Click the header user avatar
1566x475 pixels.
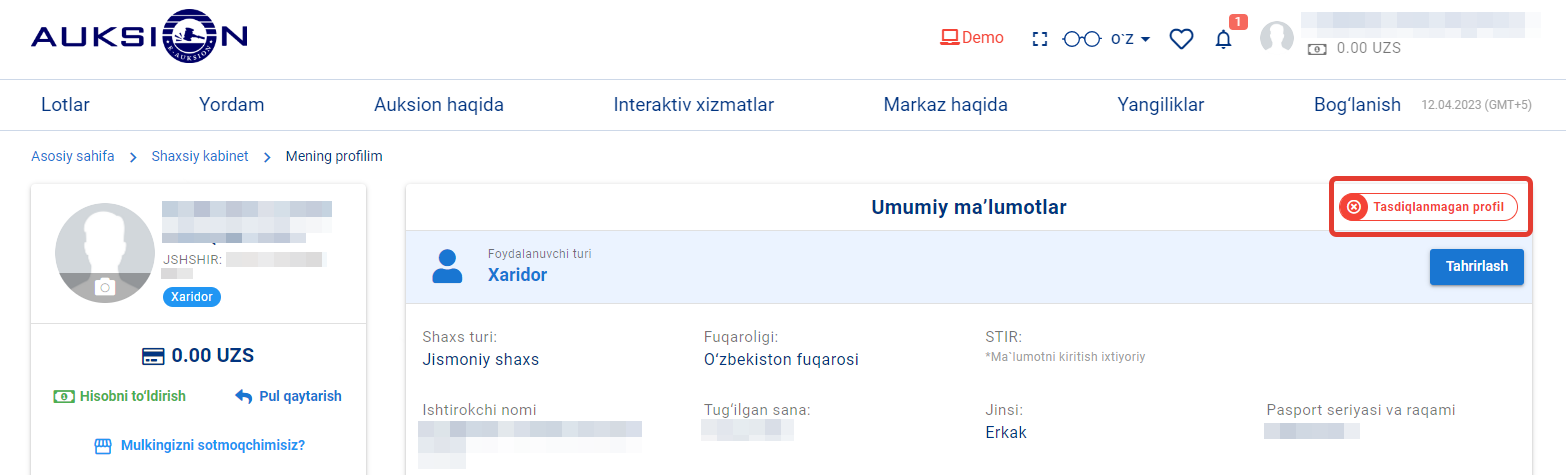click(x=1276, y=38)
